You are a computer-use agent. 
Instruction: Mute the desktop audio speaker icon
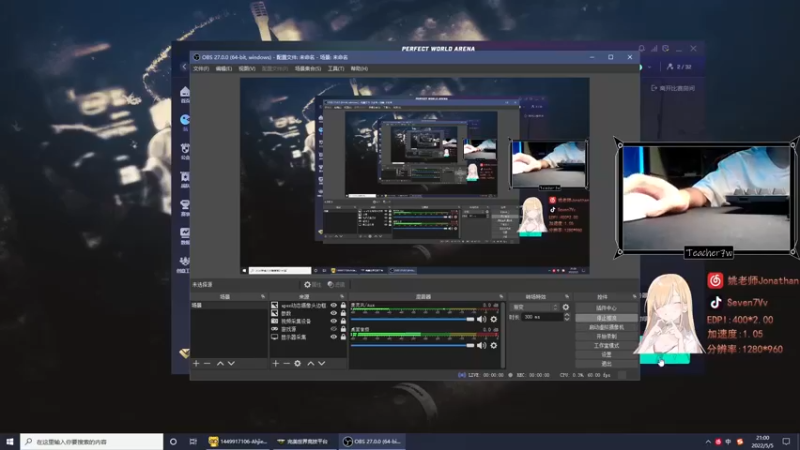[x=481, y=345]
